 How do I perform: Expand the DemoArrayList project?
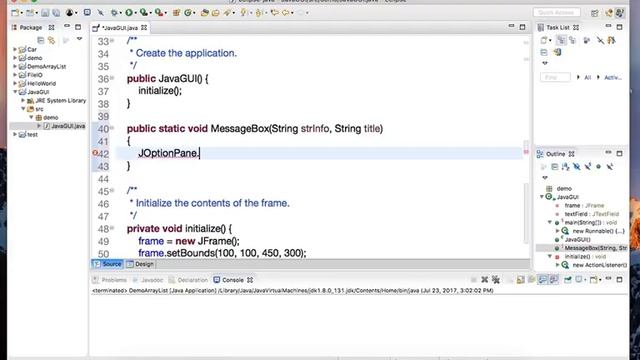[15, 66]
